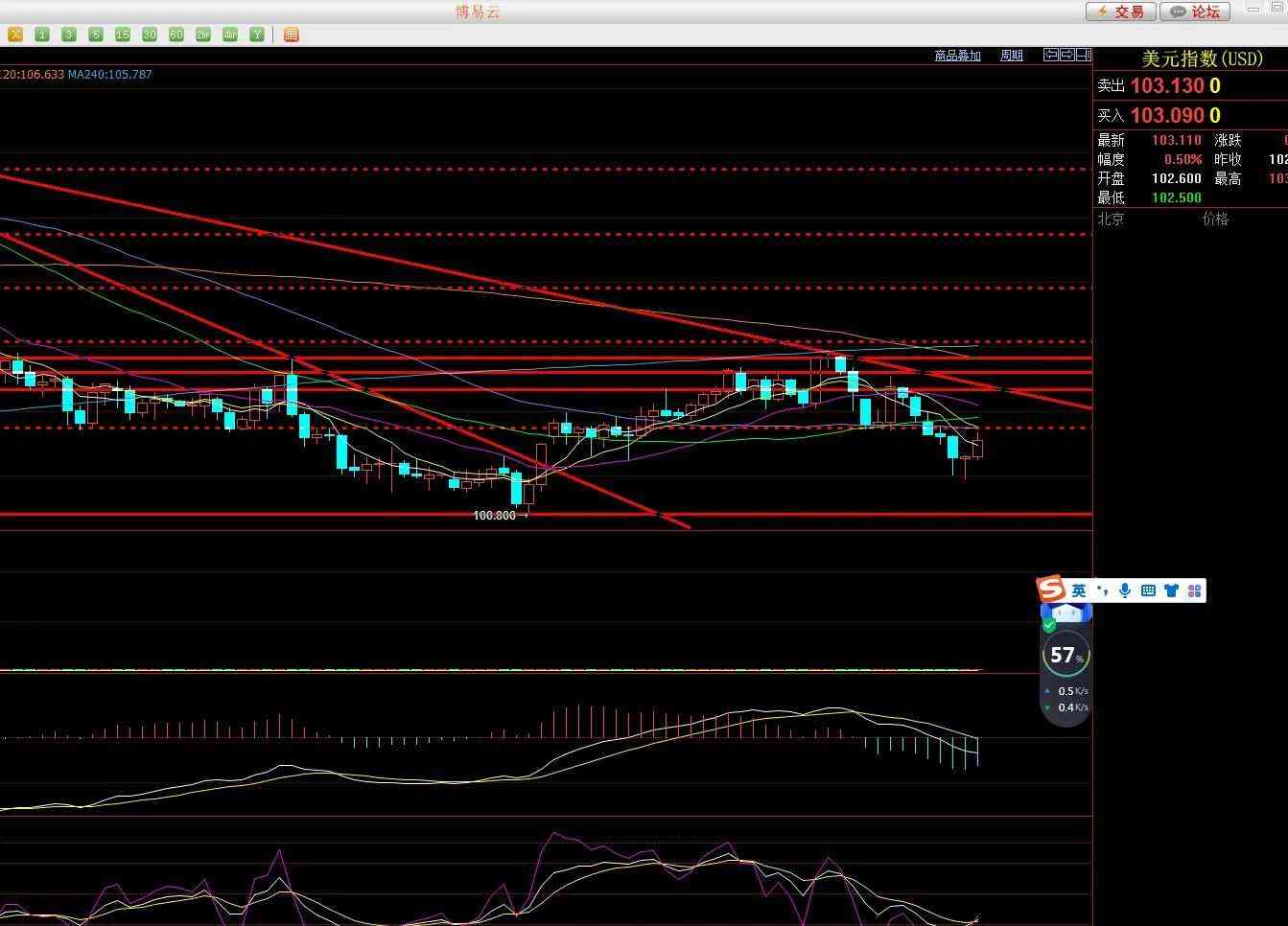Click the right-arrow panel icon above chart
The width and height of the screenshot is (1288, 926).
point(1066,55)
